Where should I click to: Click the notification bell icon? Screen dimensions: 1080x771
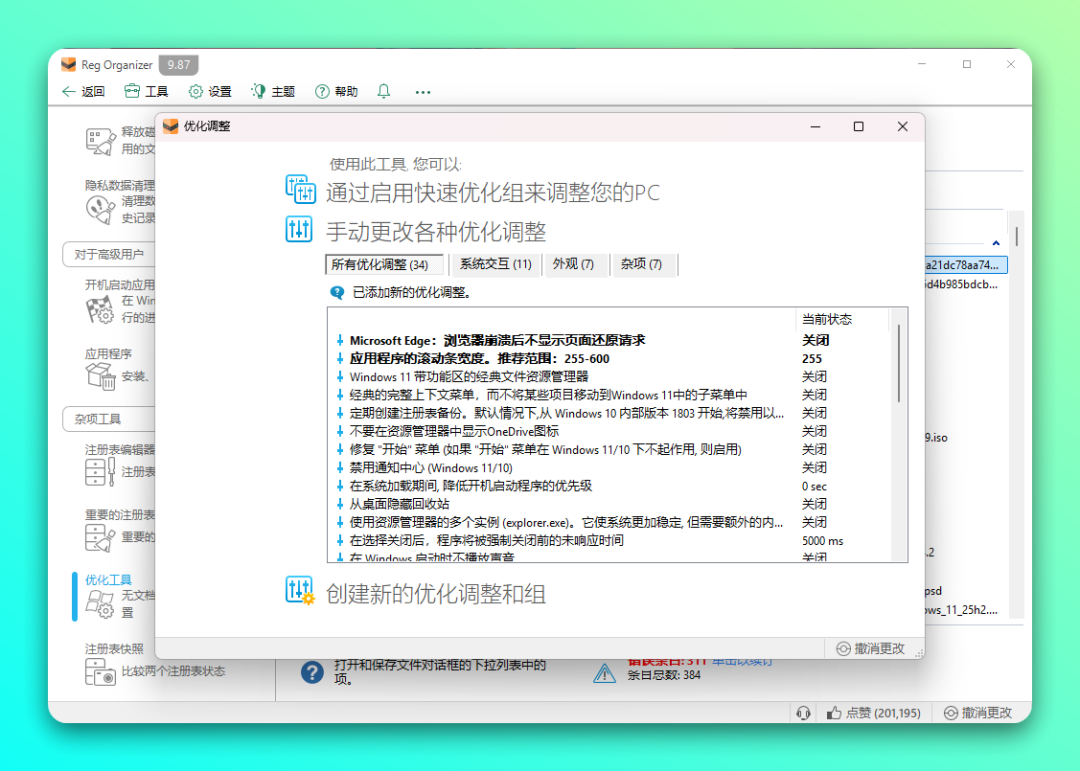click(x=384, y=91)
